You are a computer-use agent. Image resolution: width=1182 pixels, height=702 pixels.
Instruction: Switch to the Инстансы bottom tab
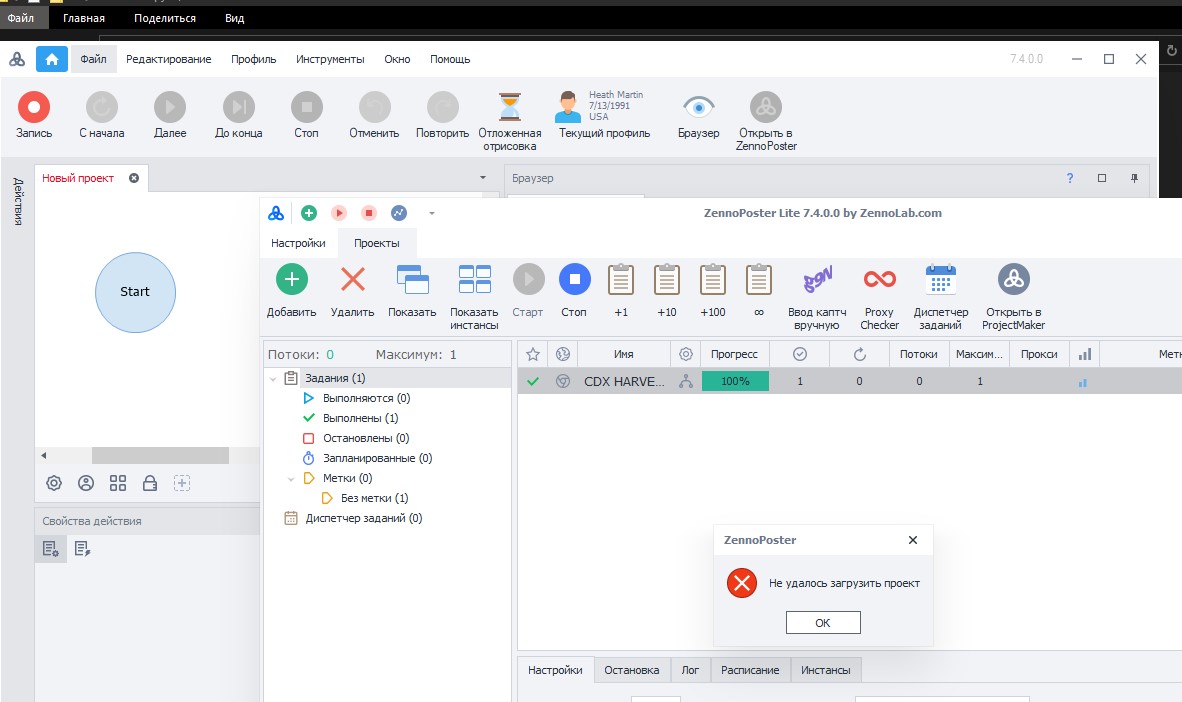tap(825, 670)
